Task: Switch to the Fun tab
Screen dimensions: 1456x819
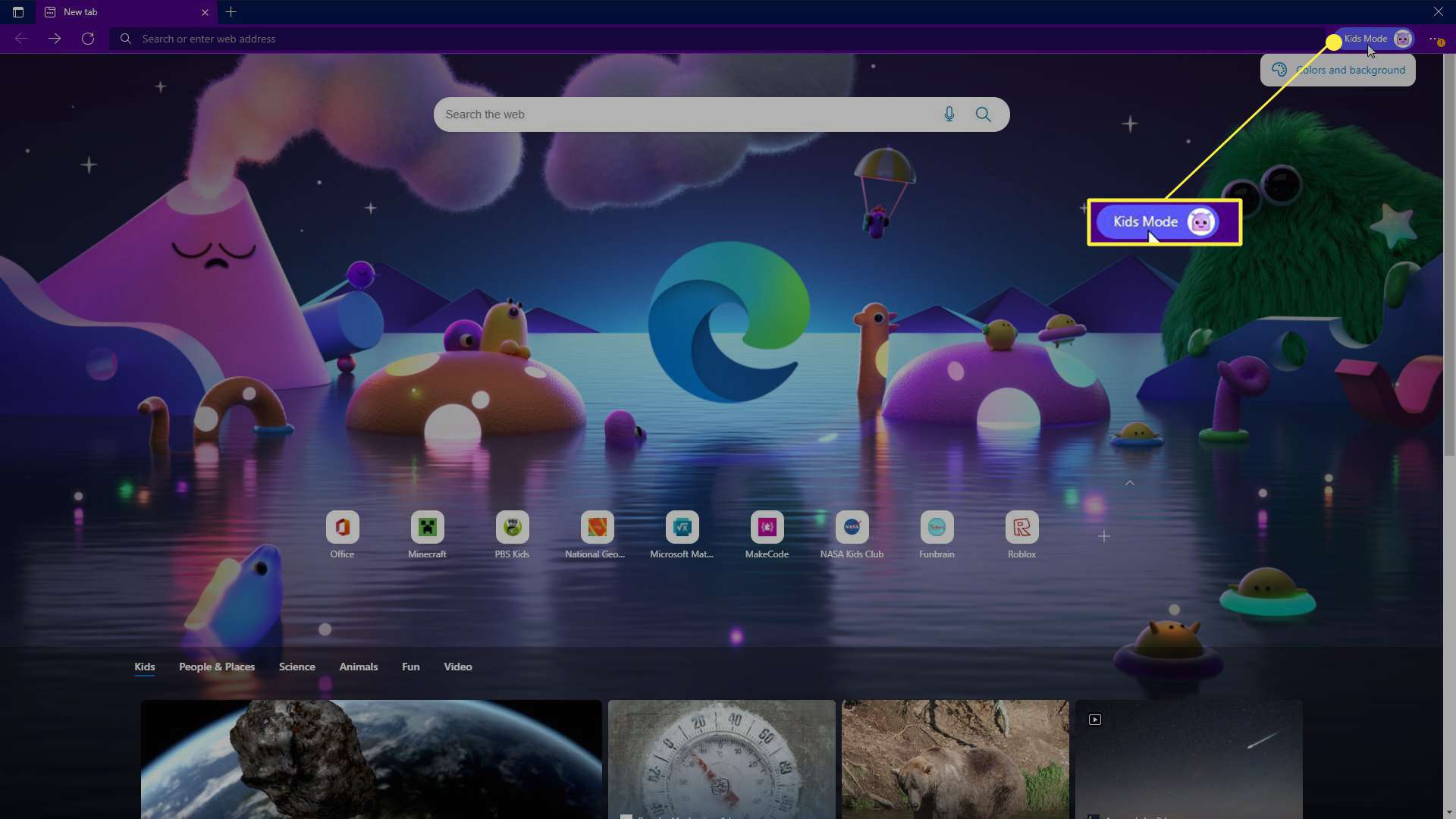Action: (x=411, y=667)
